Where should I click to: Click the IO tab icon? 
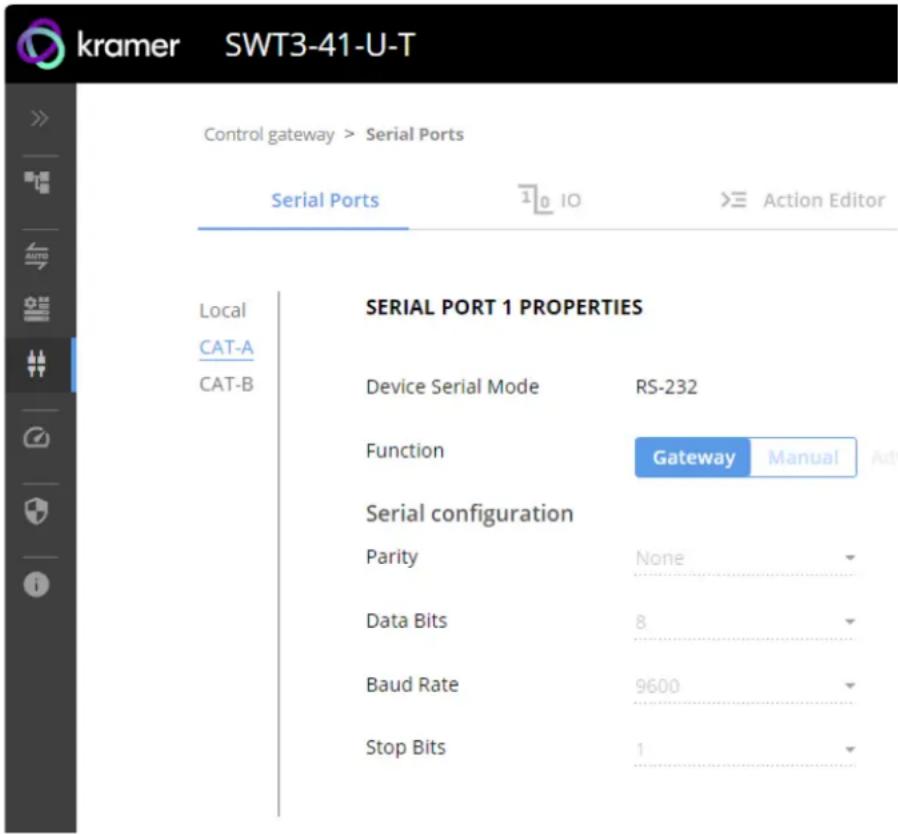point(535,199)
